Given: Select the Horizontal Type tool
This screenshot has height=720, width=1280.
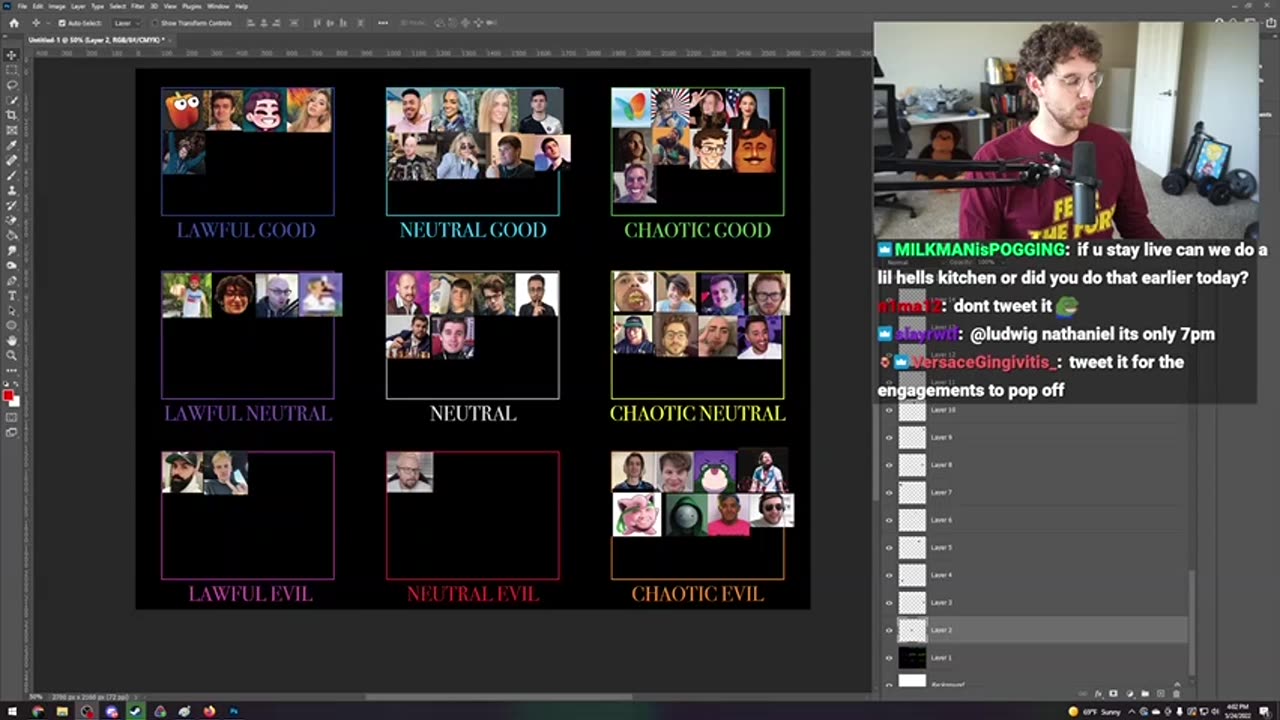Looking at the screenshot, I should pyautogui.click(x=11, y=295).
